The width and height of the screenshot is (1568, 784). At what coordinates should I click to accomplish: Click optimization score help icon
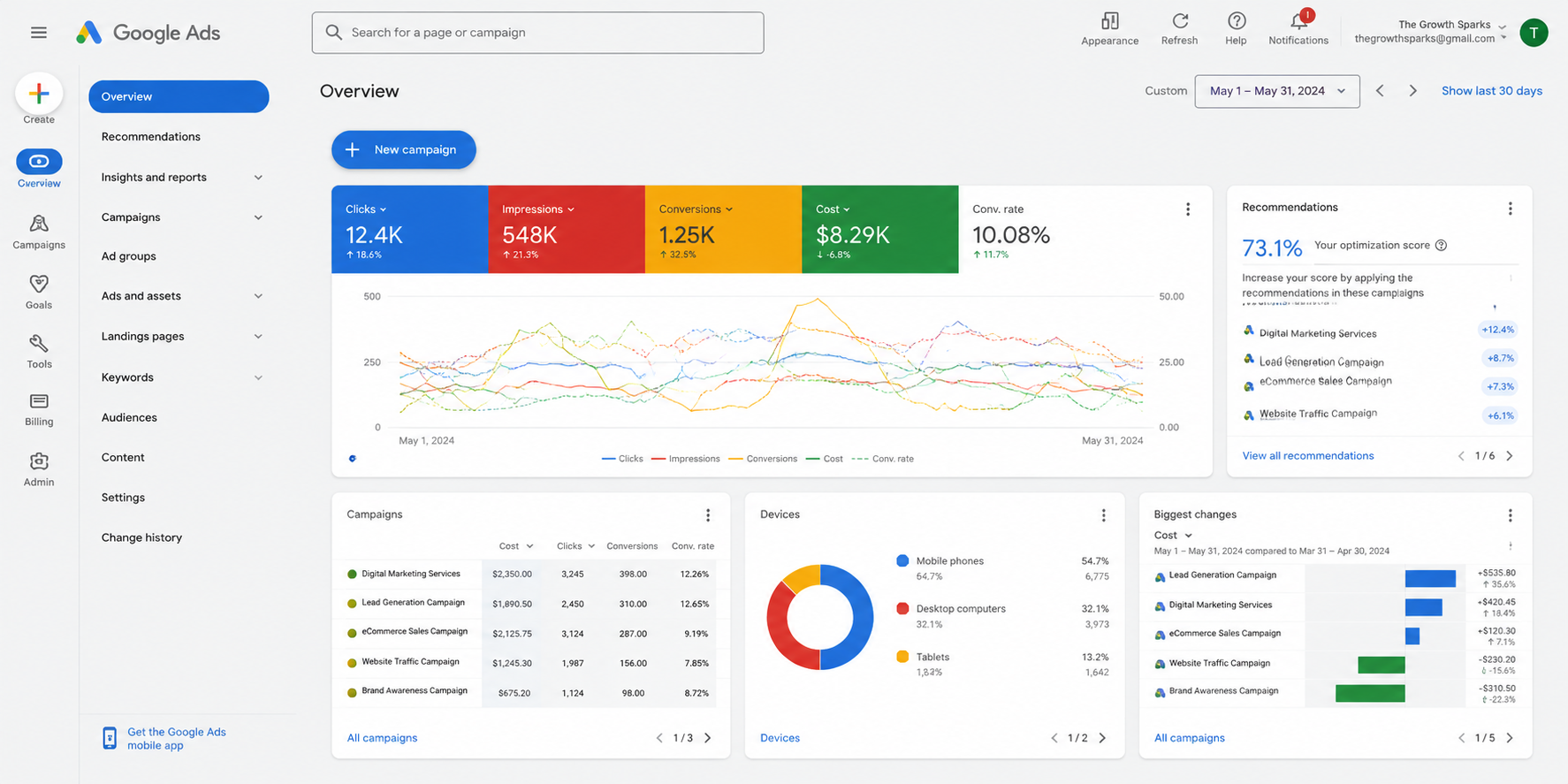pyautogui.click(x=1441, y=246)
